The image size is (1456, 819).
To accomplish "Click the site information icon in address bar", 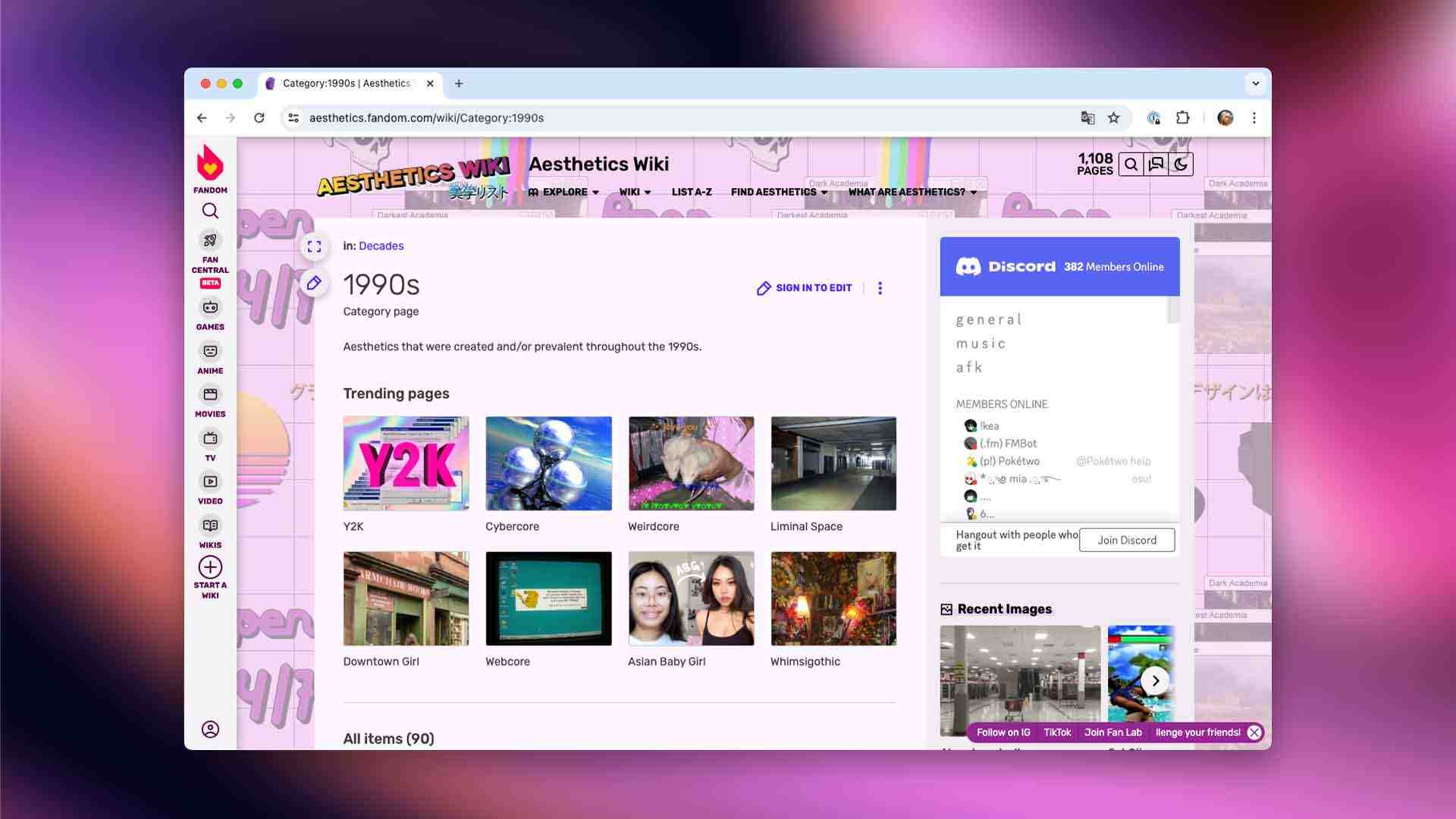I will (293, 118).
